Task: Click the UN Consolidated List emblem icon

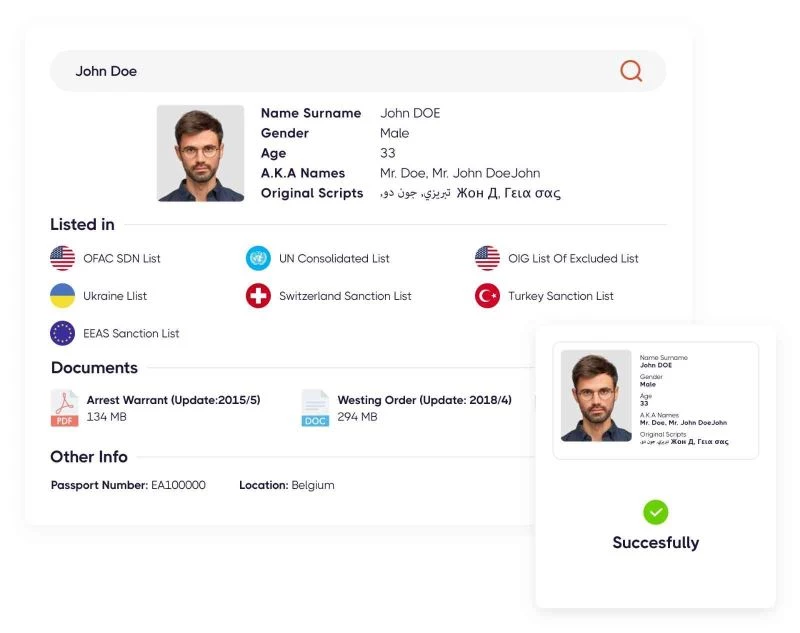Action: [258, 258]
